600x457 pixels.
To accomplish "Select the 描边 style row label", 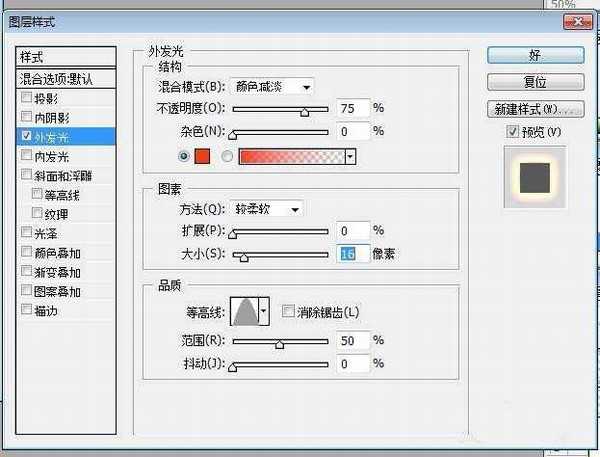I will [46, 310].
